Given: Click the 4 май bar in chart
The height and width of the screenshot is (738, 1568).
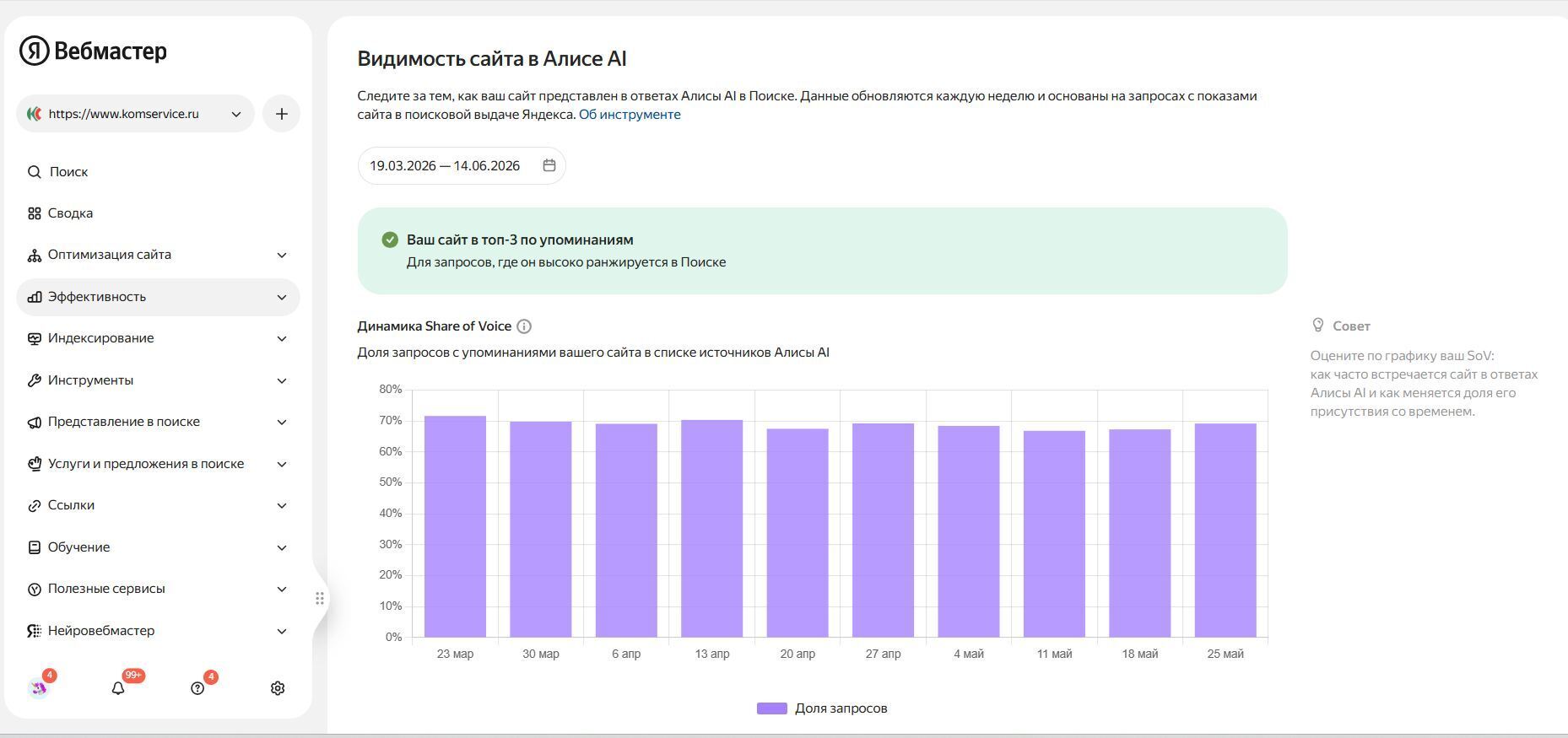Looking at the screenshot, I should click(x=969, y=531).
